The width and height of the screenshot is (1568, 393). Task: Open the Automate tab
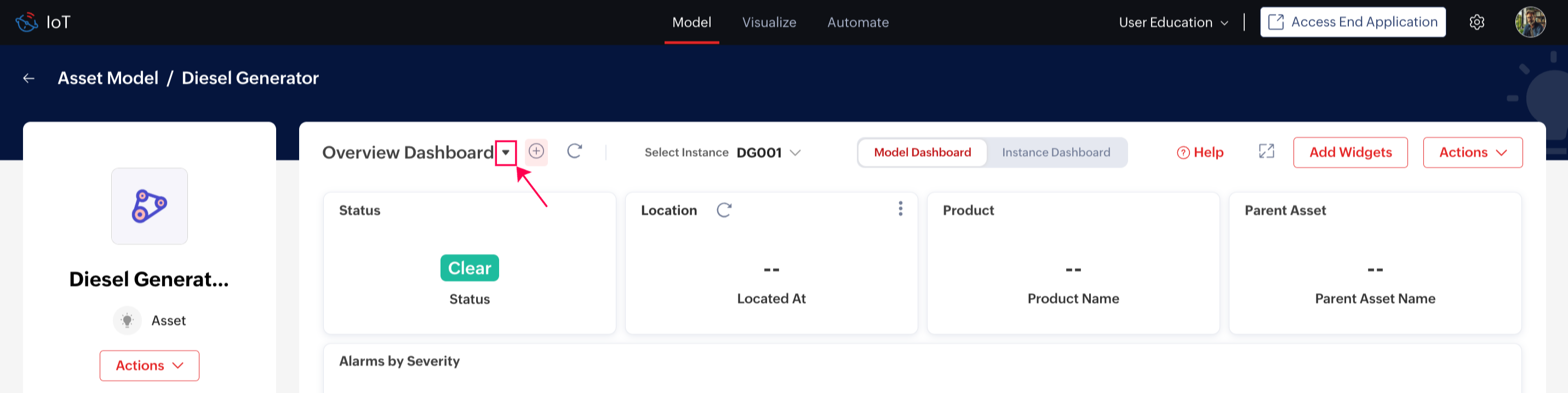[x=857, y=22]
